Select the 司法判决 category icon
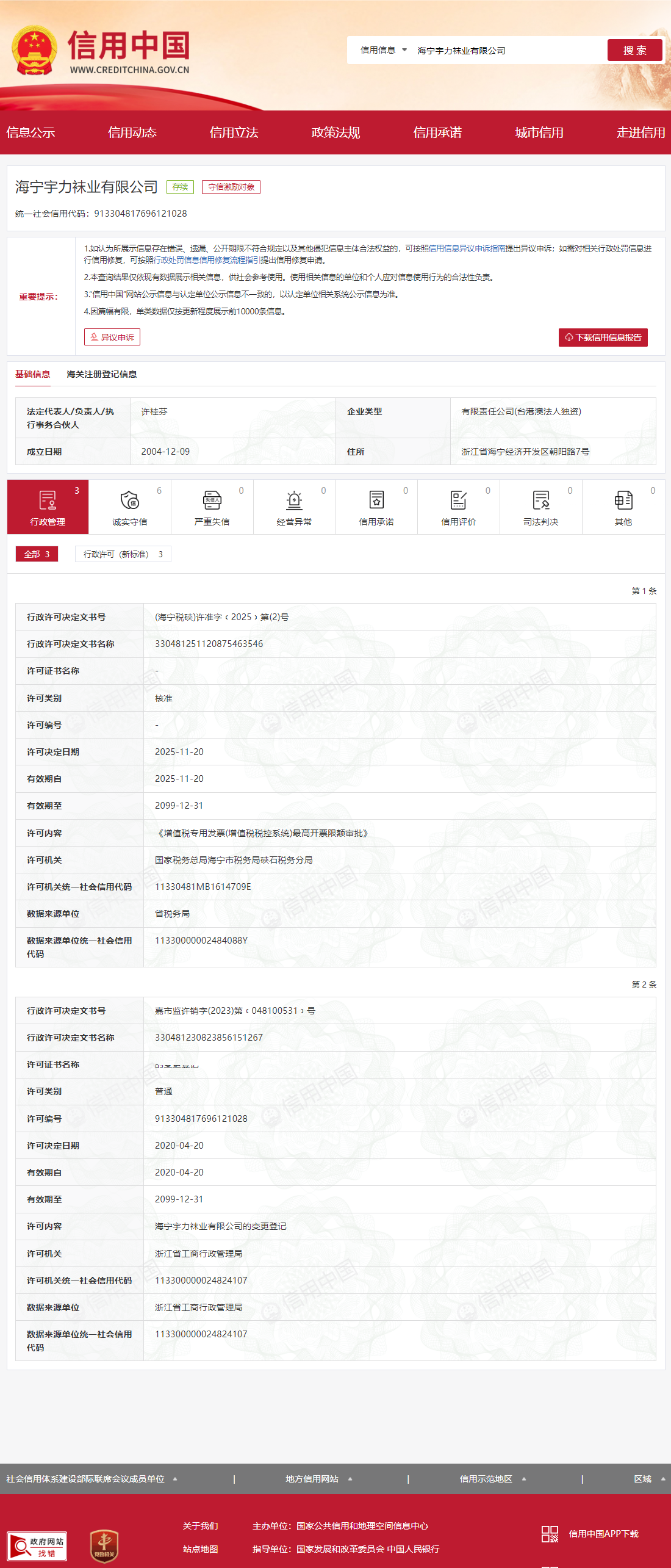The height and width of the screenshot is (1568, 671). point(541,507)
